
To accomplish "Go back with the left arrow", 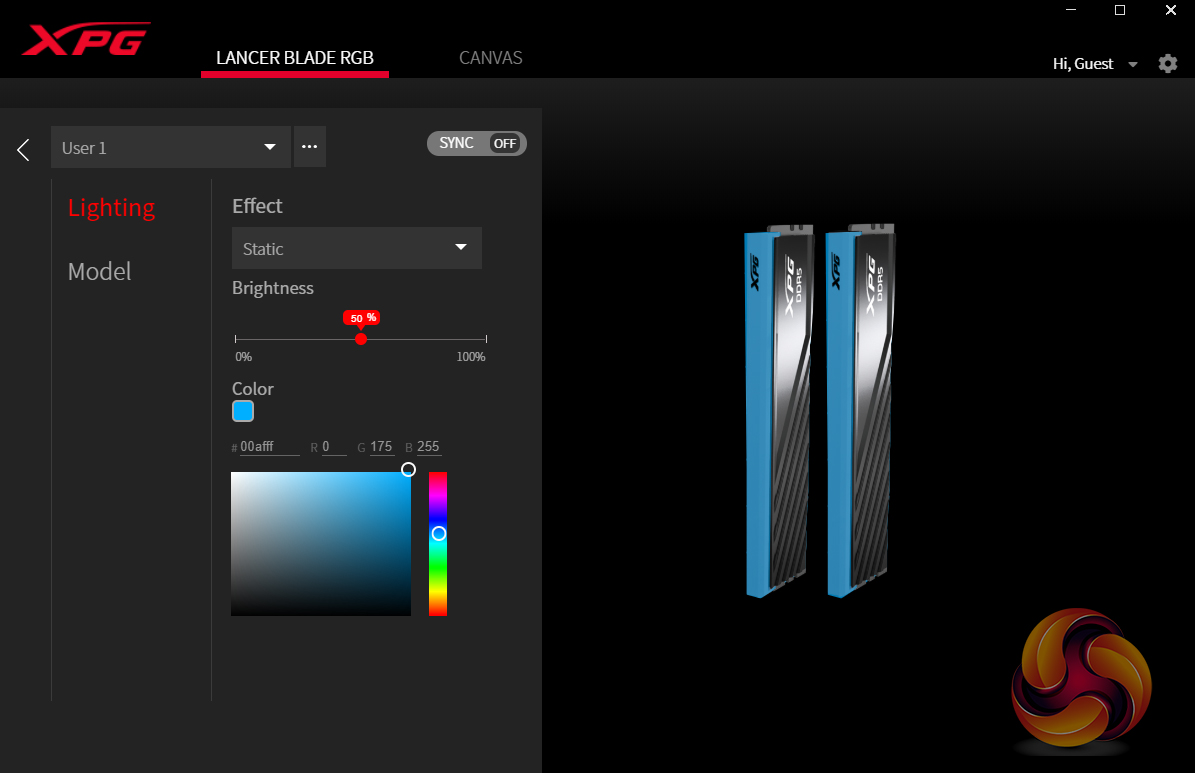I will [x=24, y=149].
